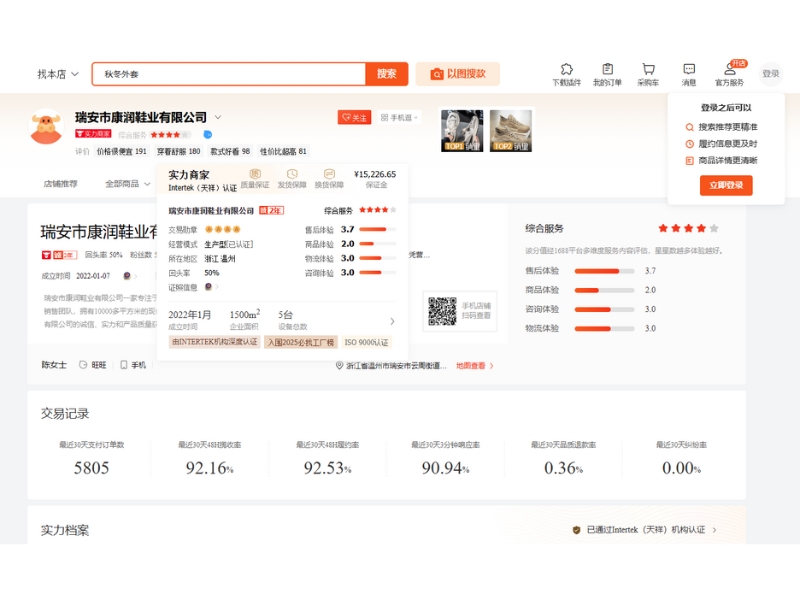Select the 店铺推荐 tab

click(x=60, y=184)
